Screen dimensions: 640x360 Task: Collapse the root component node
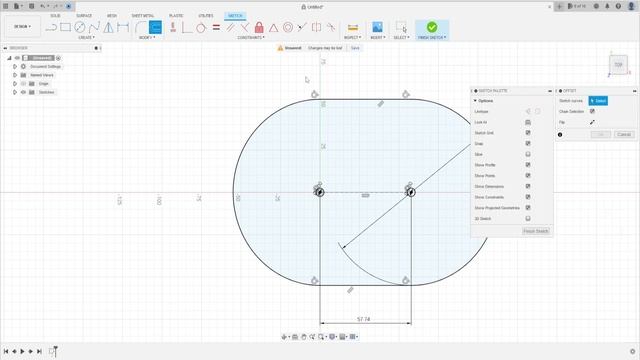tap(9, 58)
